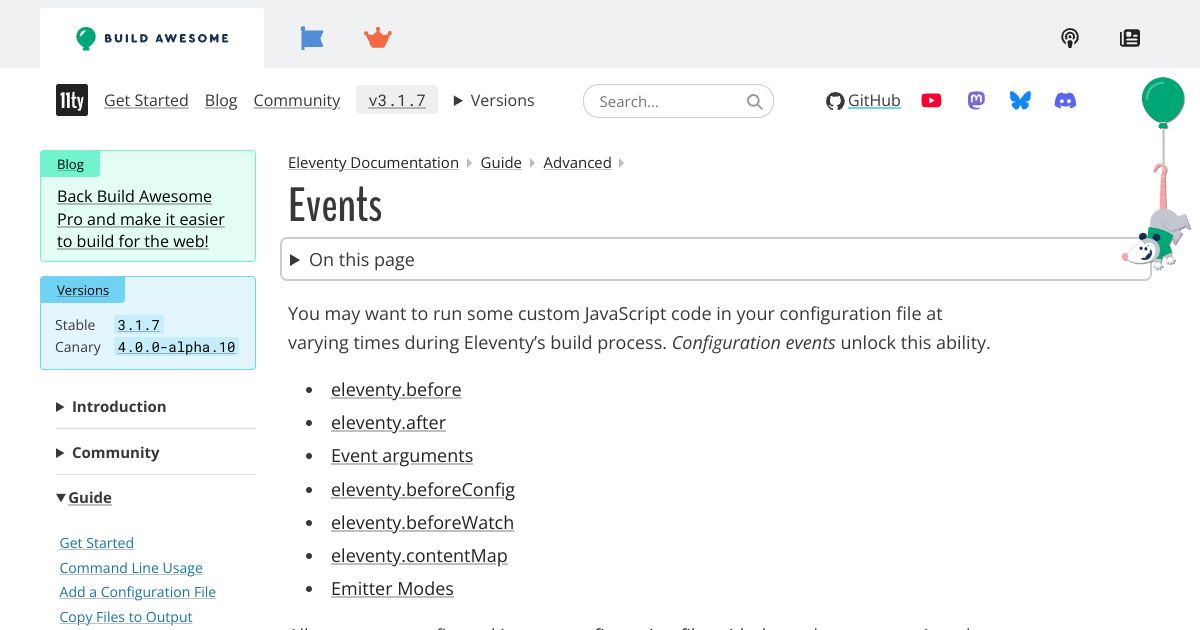
Task: Click the magnifying glass search icon
Action: (755, 101)
